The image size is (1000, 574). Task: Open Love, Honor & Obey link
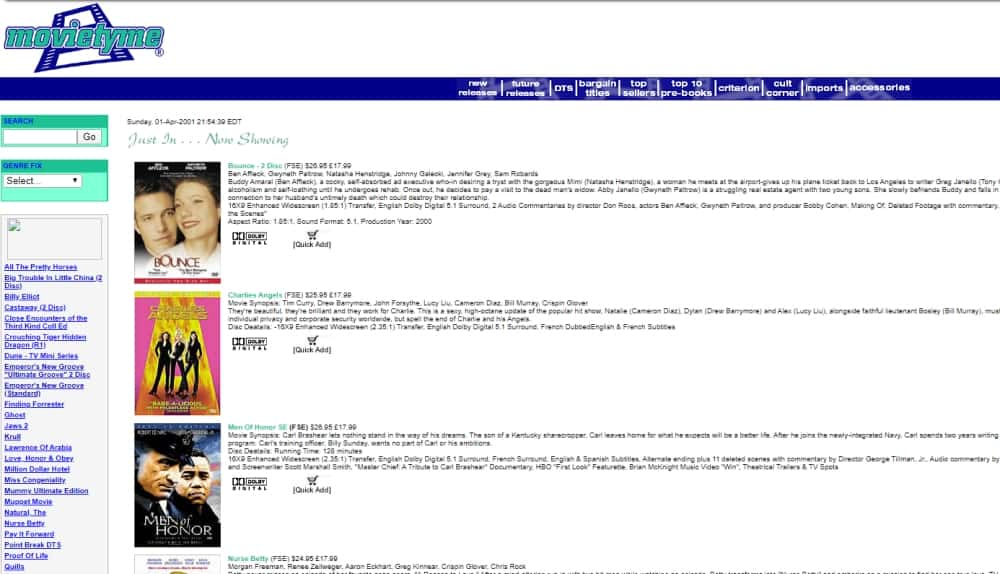coord(39,459)
